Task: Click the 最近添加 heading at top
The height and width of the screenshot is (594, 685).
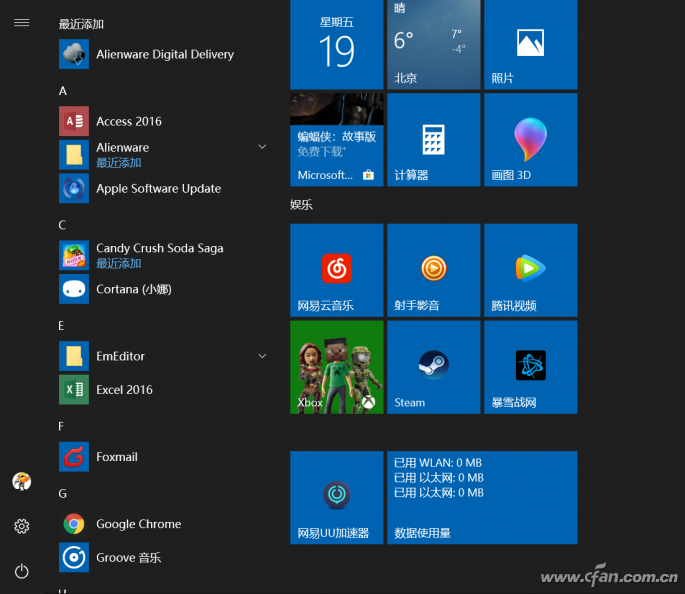Action: [81, 24]
